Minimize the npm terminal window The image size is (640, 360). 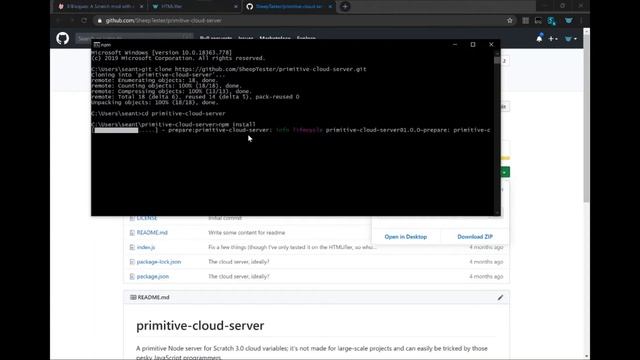[455, 44]
